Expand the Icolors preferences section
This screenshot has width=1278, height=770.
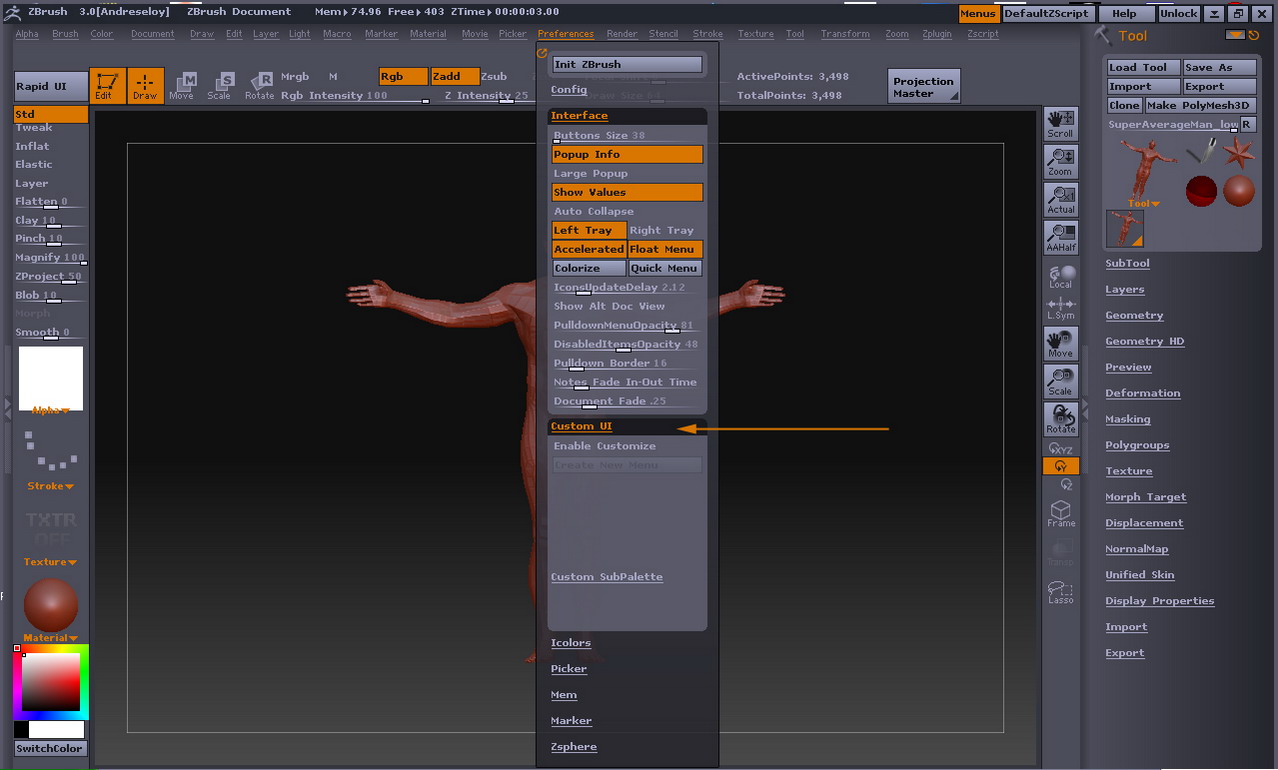571,643
